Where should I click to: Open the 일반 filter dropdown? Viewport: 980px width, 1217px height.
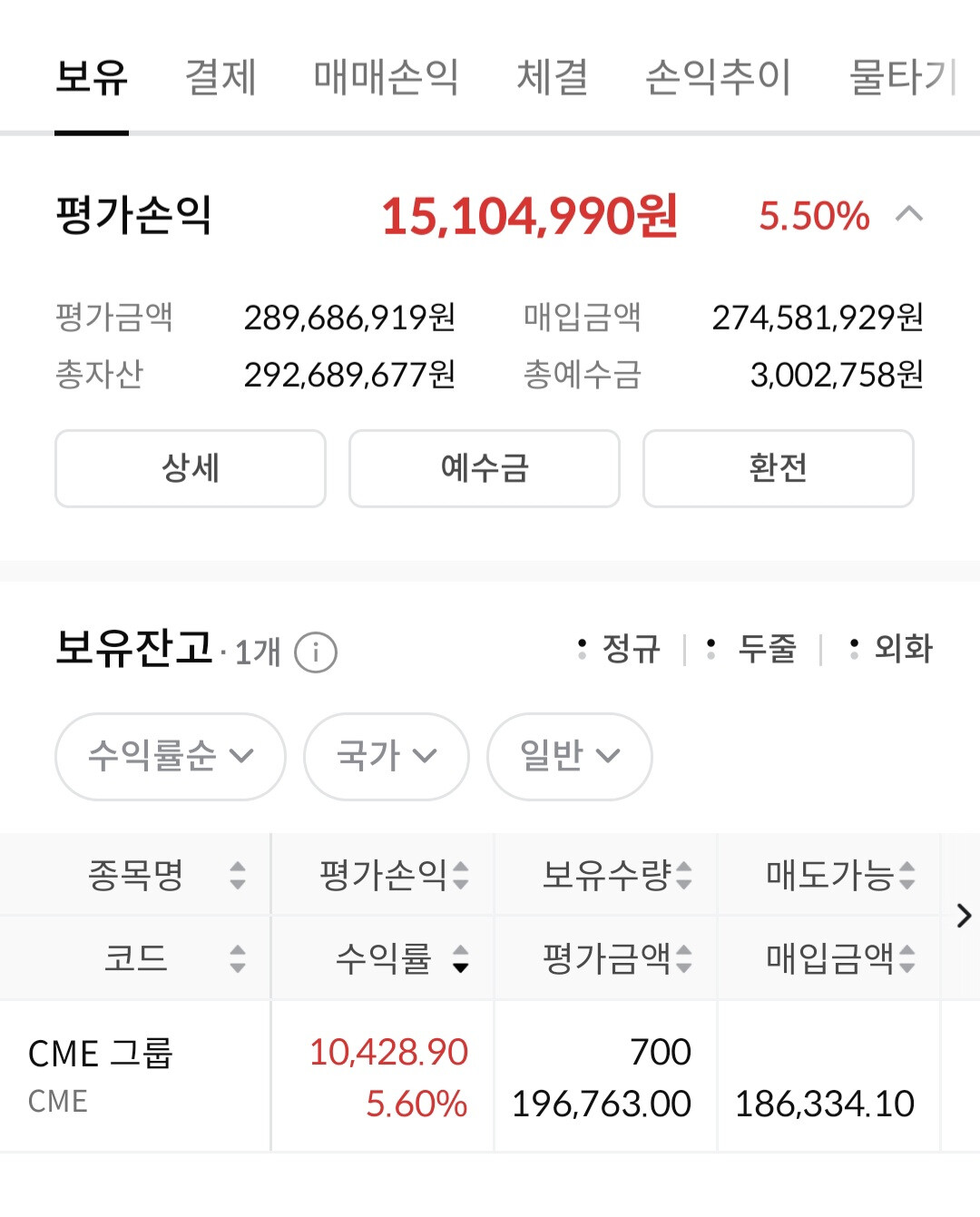point(570,756)
